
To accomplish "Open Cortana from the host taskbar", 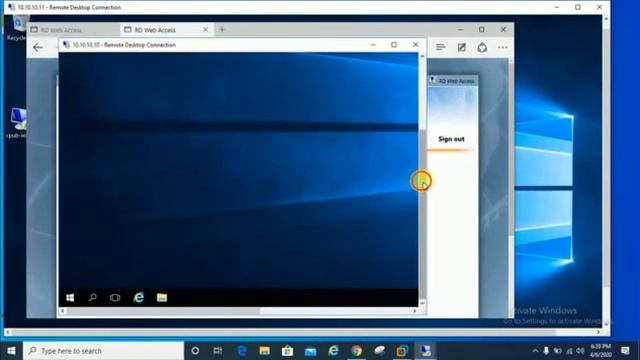I will (x=195, y=351).
